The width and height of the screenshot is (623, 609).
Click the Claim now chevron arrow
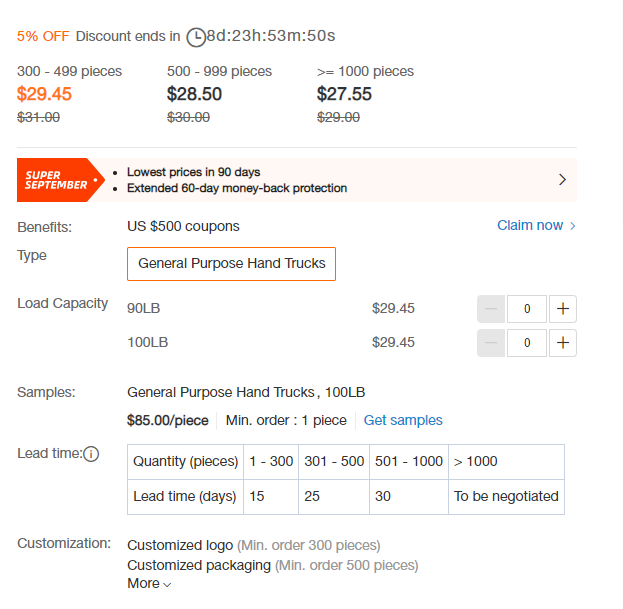click(x=573, y=226)
